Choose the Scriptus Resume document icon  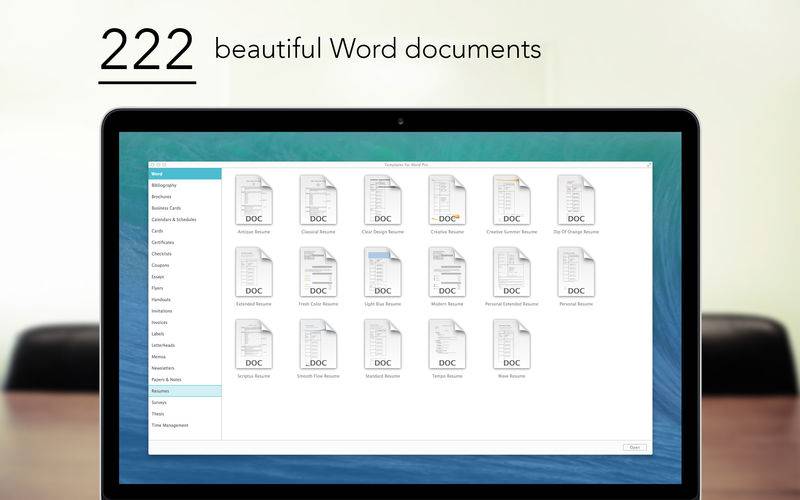pyautogui.click(x=254, y=344)
